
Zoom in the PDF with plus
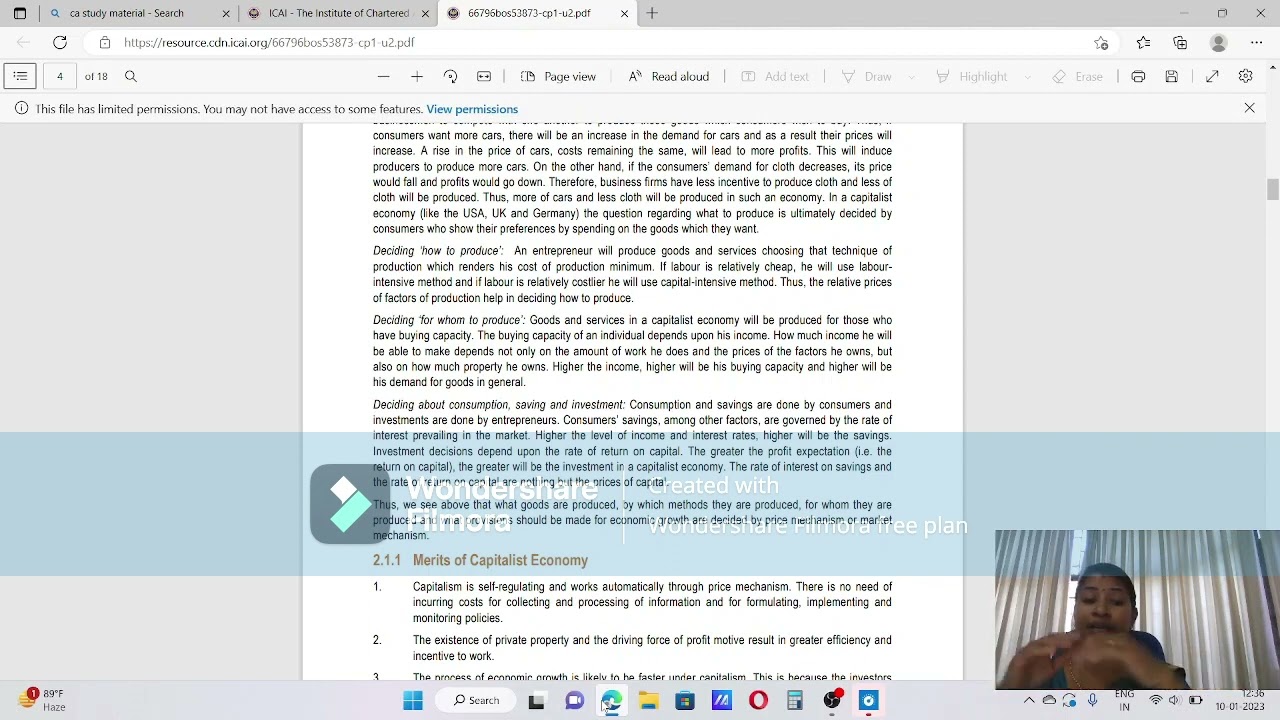point(416,76)
